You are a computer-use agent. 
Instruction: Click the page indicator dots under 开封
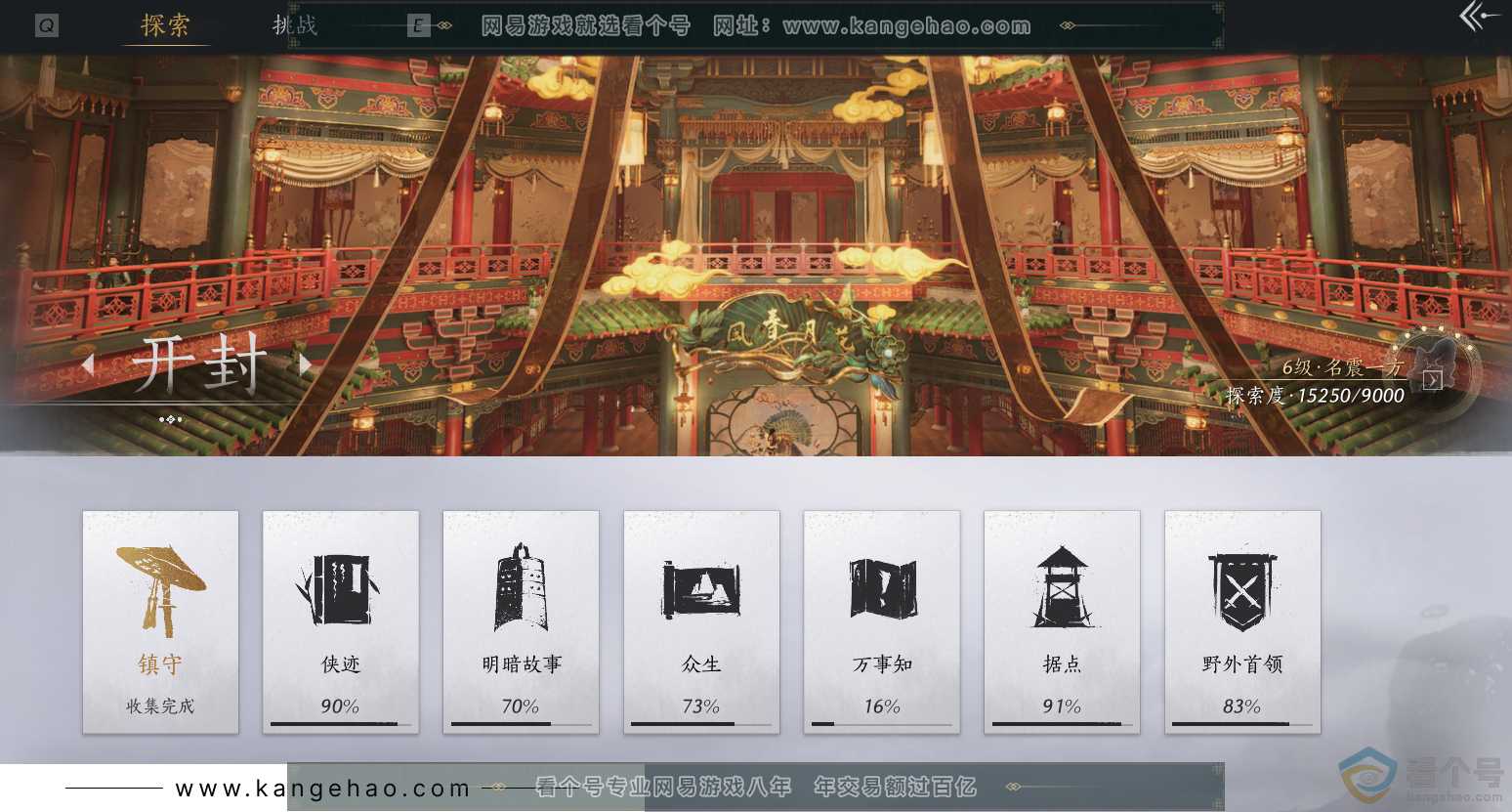pos(171,419)
